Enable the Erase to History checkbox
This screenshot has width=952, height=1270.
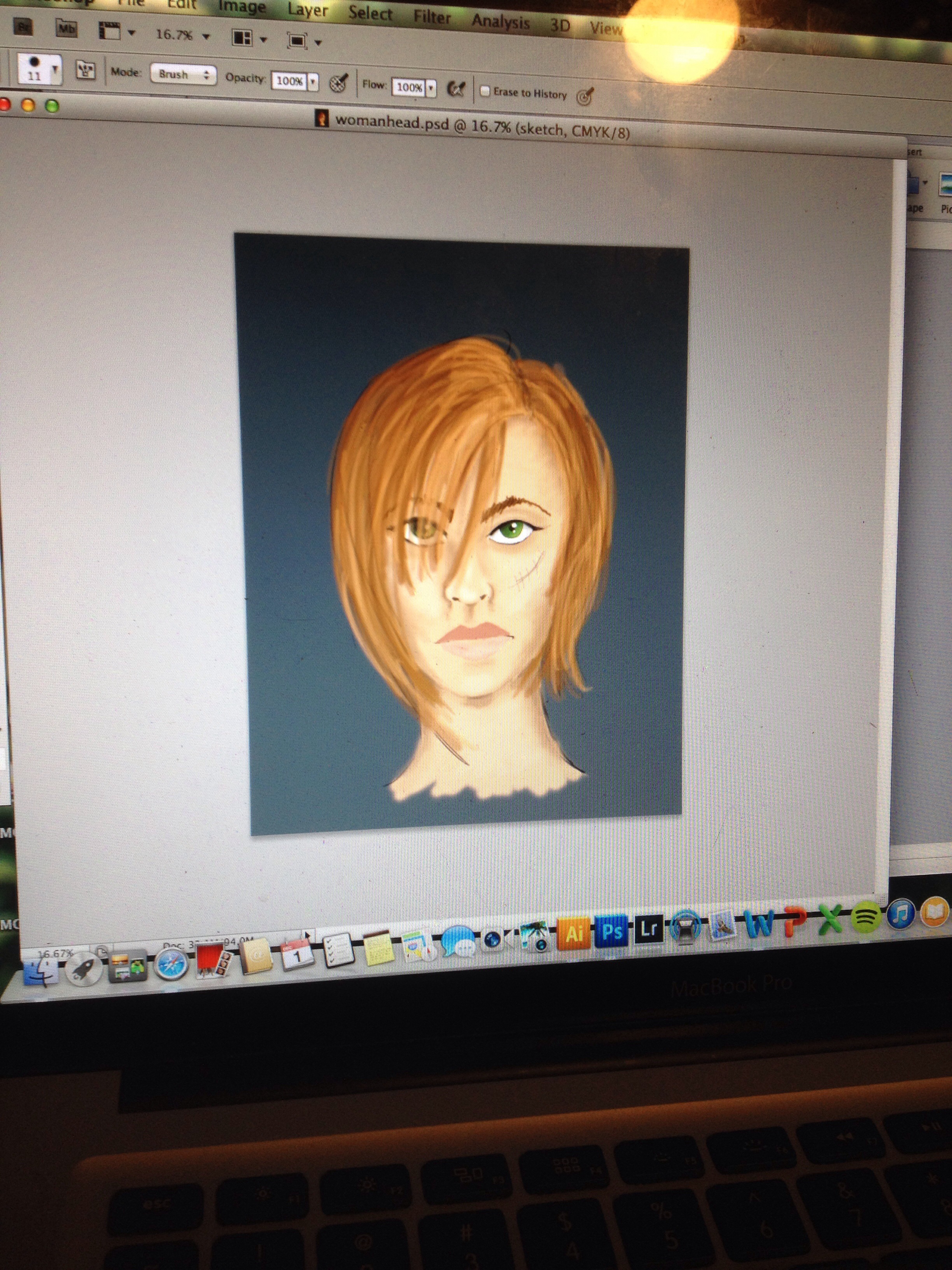pos(485,91)
